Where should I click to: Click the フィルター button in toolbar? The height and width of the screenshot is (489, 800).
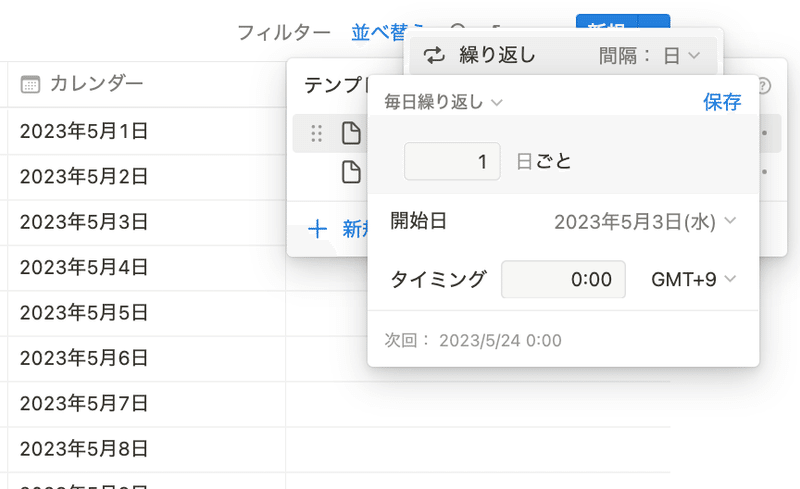coord(284,33)
